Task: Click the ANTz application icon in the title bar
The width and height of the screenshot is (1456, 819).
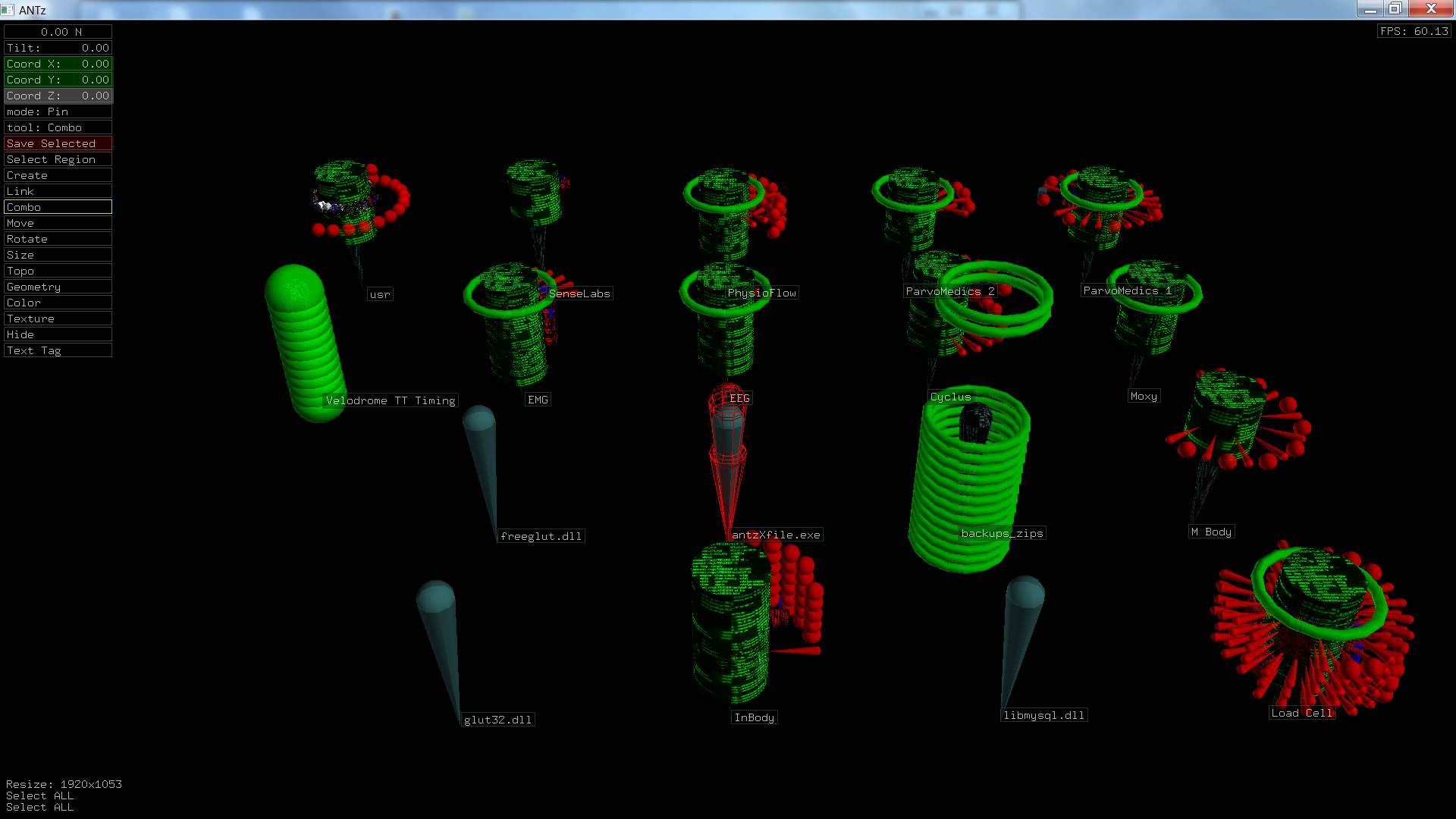Action: click(8, 9)
